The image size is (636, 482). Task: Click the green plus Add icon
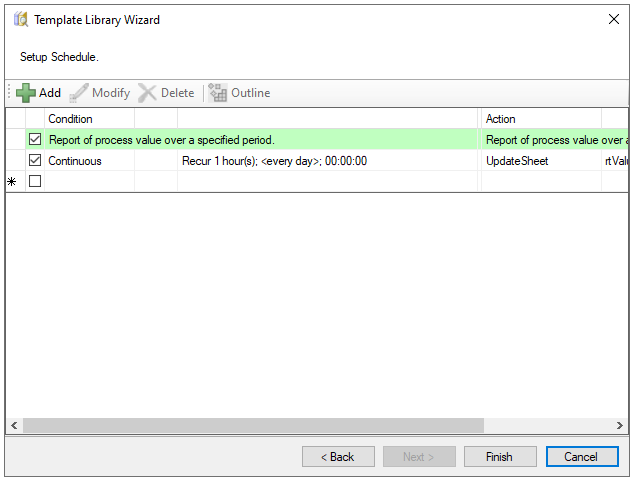tap(26, 93)
